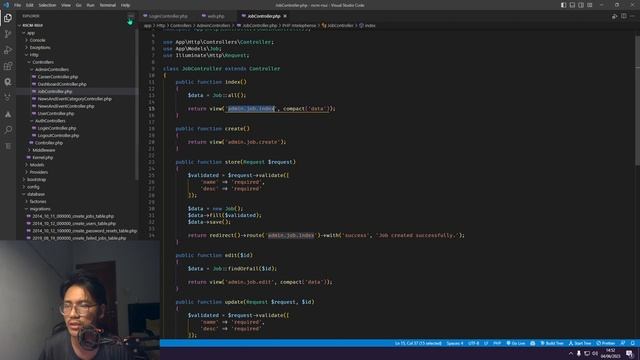
Task: Open the Edit menu
Action: (x=30, y=5)
